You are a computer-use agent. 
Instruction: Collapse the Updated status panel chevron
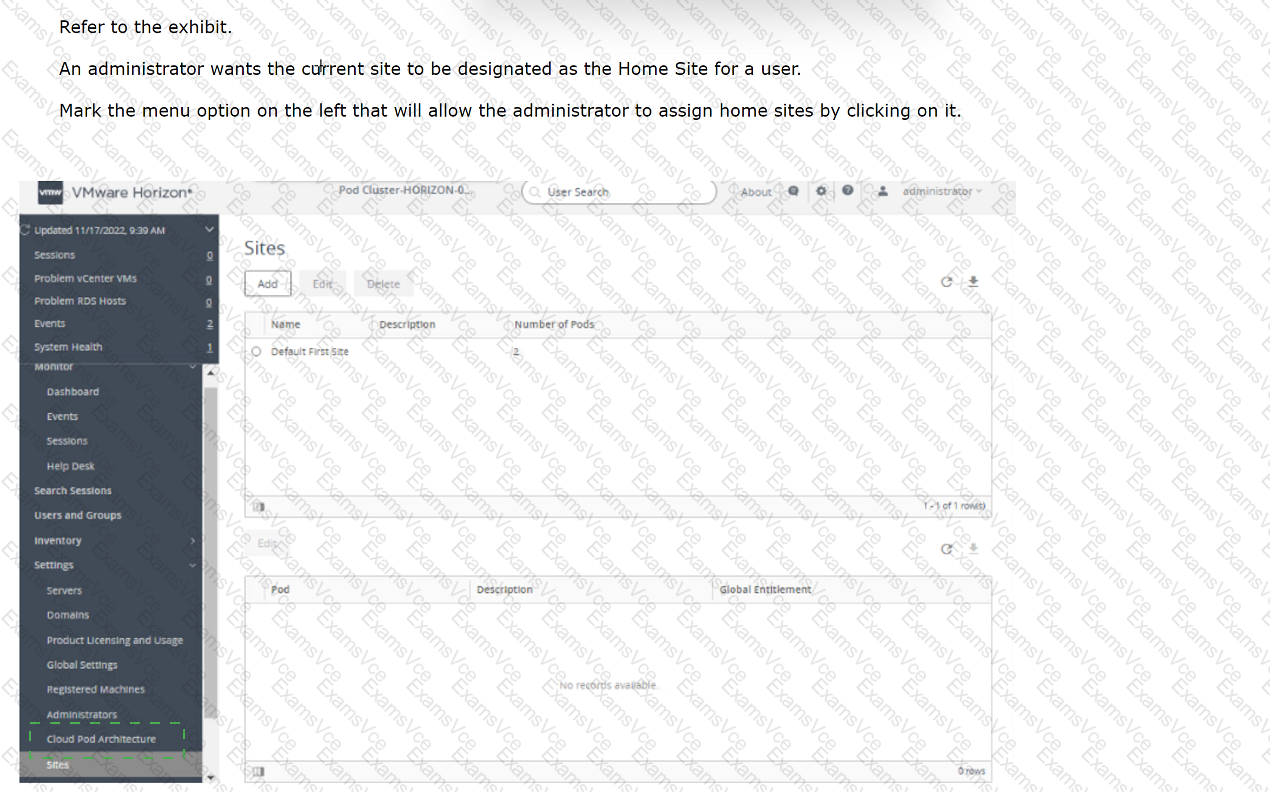209,230
